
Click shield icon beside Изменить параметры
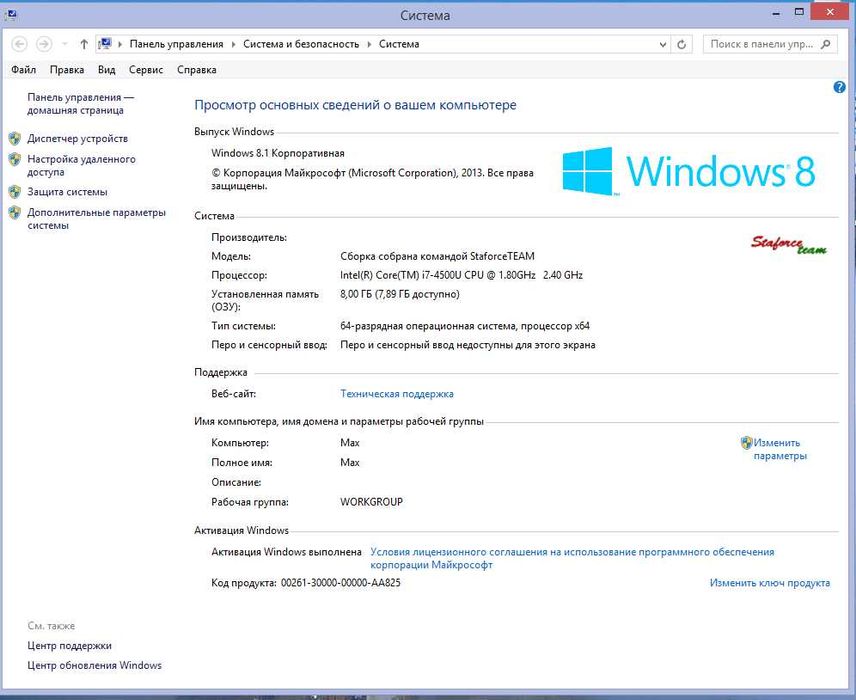click(x=746, y=443)
